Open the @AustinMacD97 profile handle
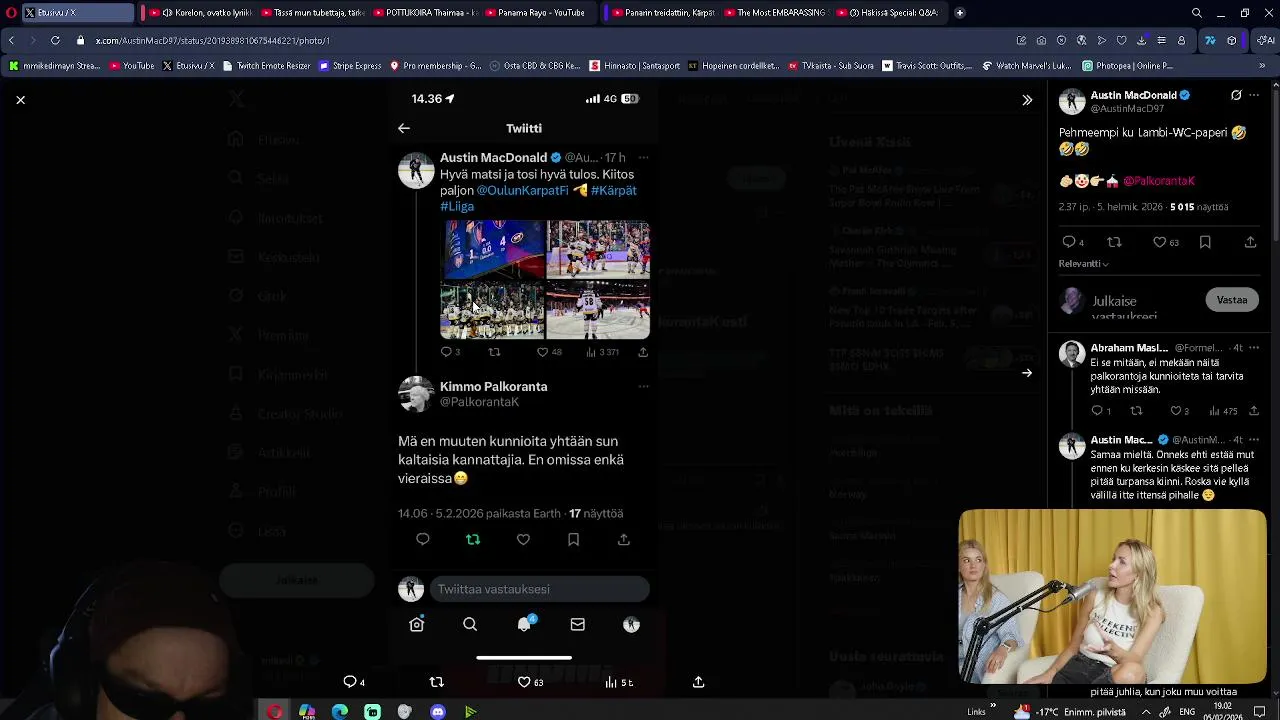This screenshot has width=1280, height=720. [1127, 108]
